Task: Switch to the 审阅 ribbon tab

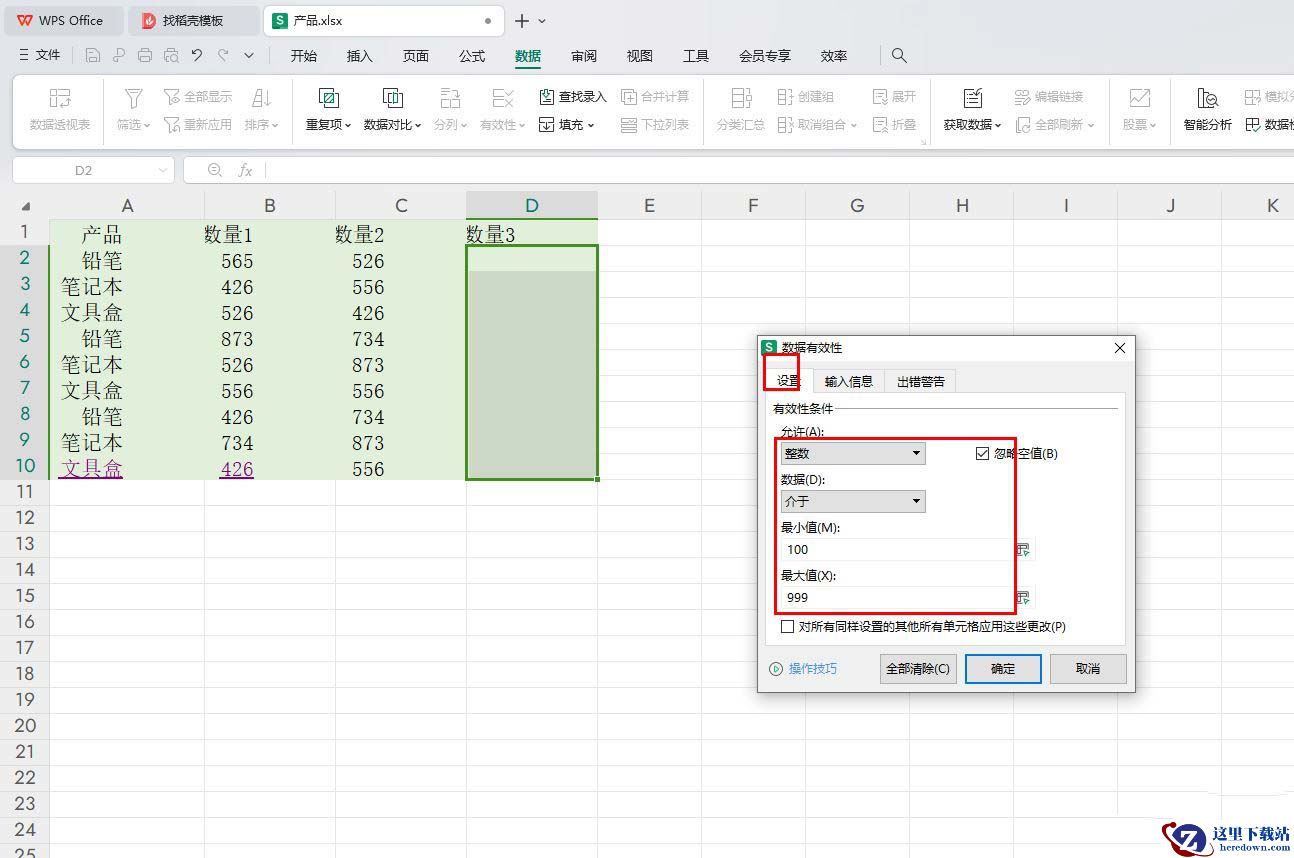Action: pyautogui.click(x=584, y=56)
